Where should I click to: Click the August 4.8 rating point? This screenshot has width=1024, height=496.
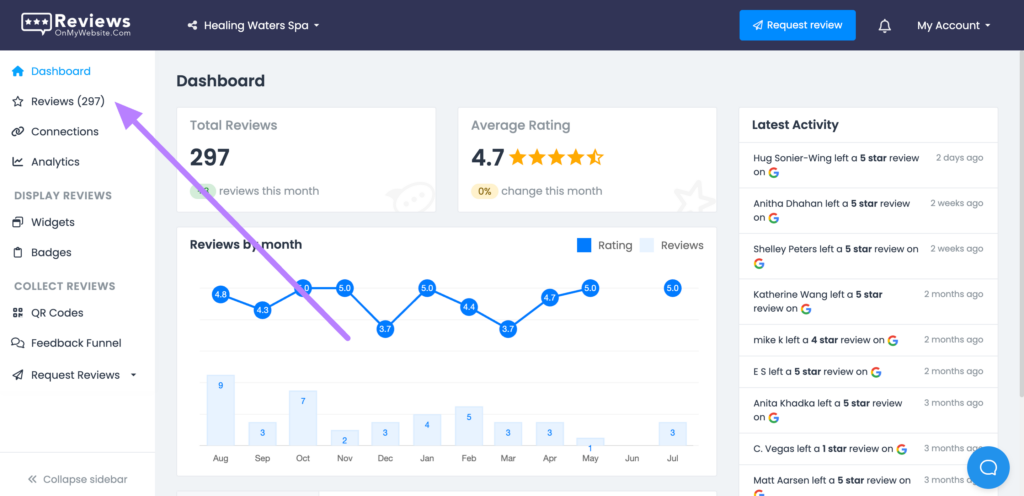coord(221,294)
